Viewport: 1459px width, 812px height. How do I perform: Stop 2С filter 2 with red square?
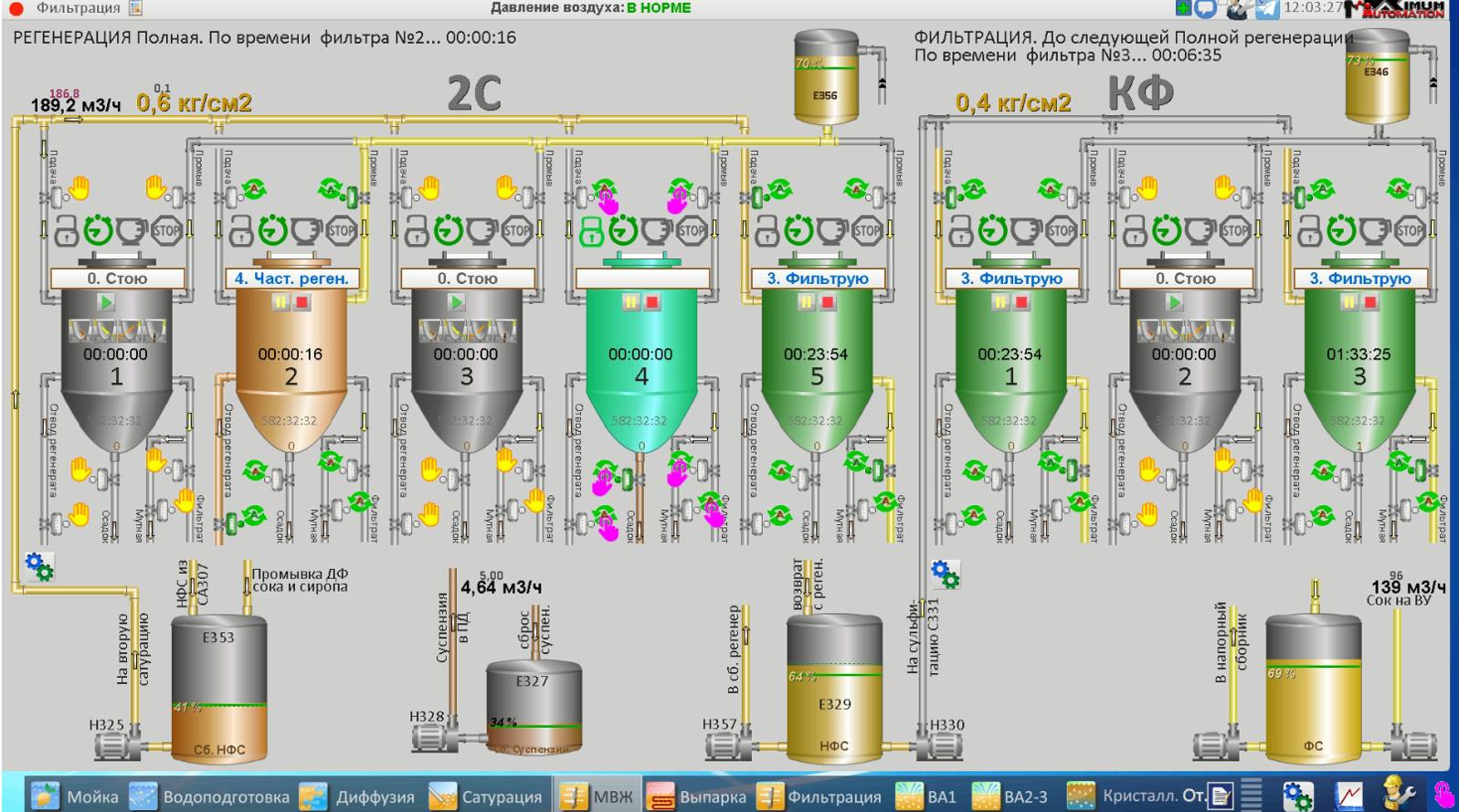[302, 302]
